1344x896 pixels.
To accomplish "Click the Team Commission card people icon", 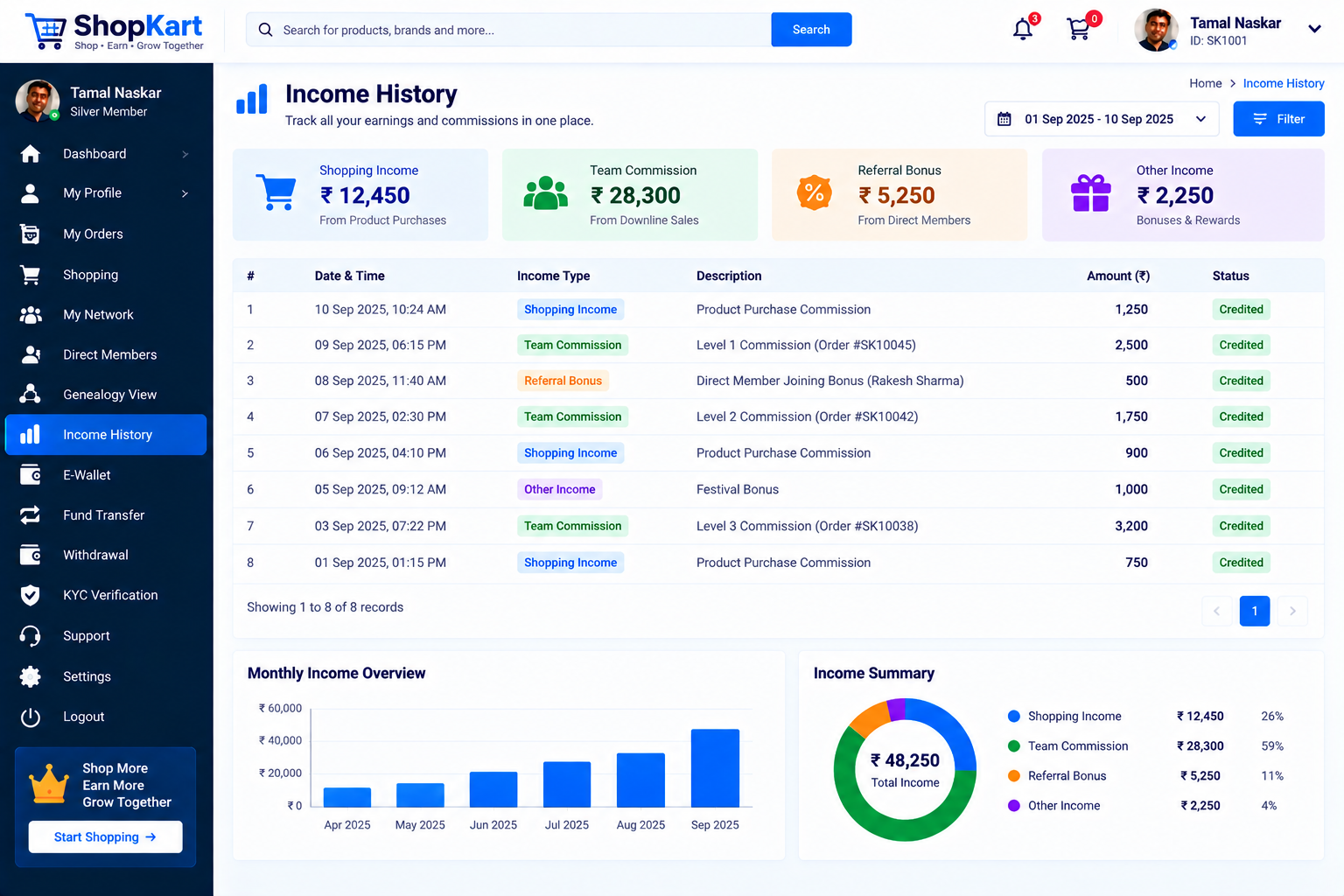I will click(x=545, y=193).
